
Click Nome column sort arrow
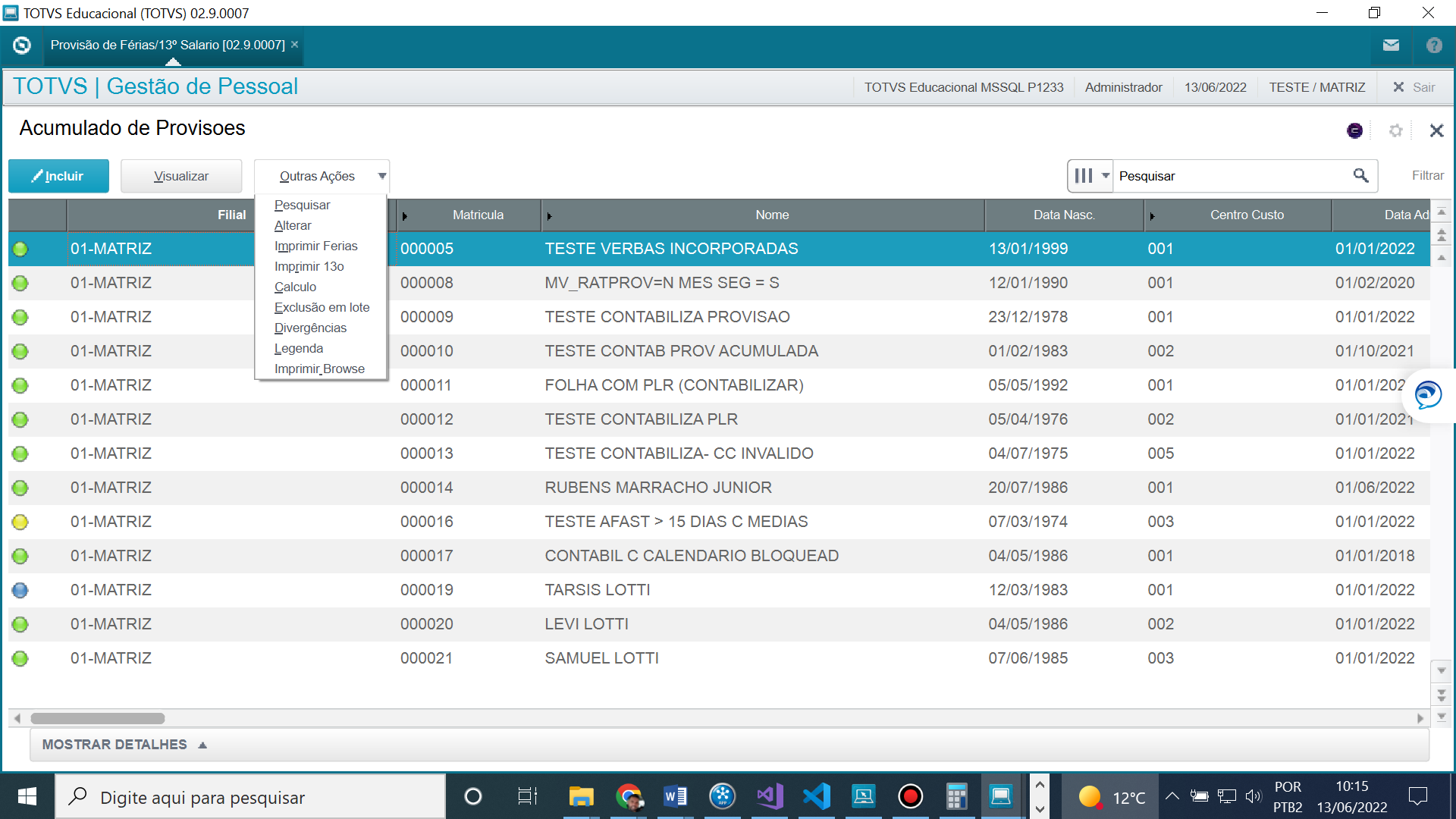549,216
